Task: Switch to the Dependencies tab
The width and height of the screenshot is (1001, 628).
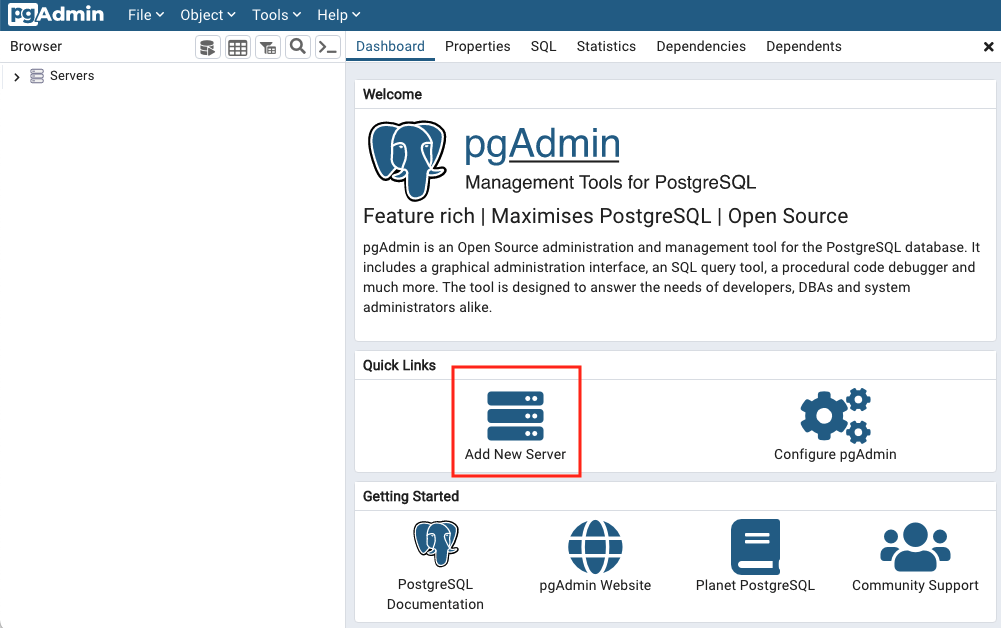Action: (701, 46)
